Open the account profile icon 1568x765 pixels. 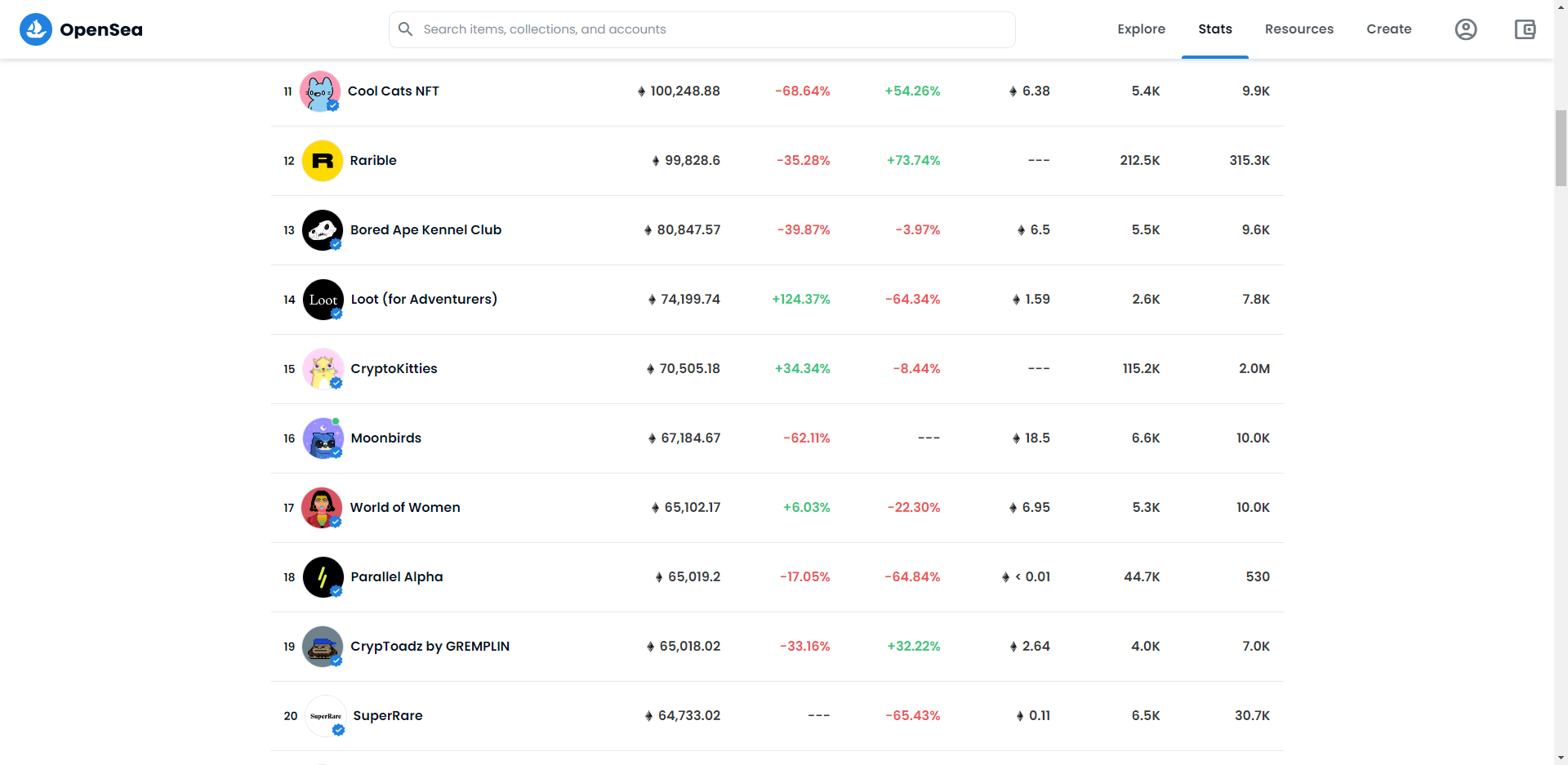pos(1466,29)
